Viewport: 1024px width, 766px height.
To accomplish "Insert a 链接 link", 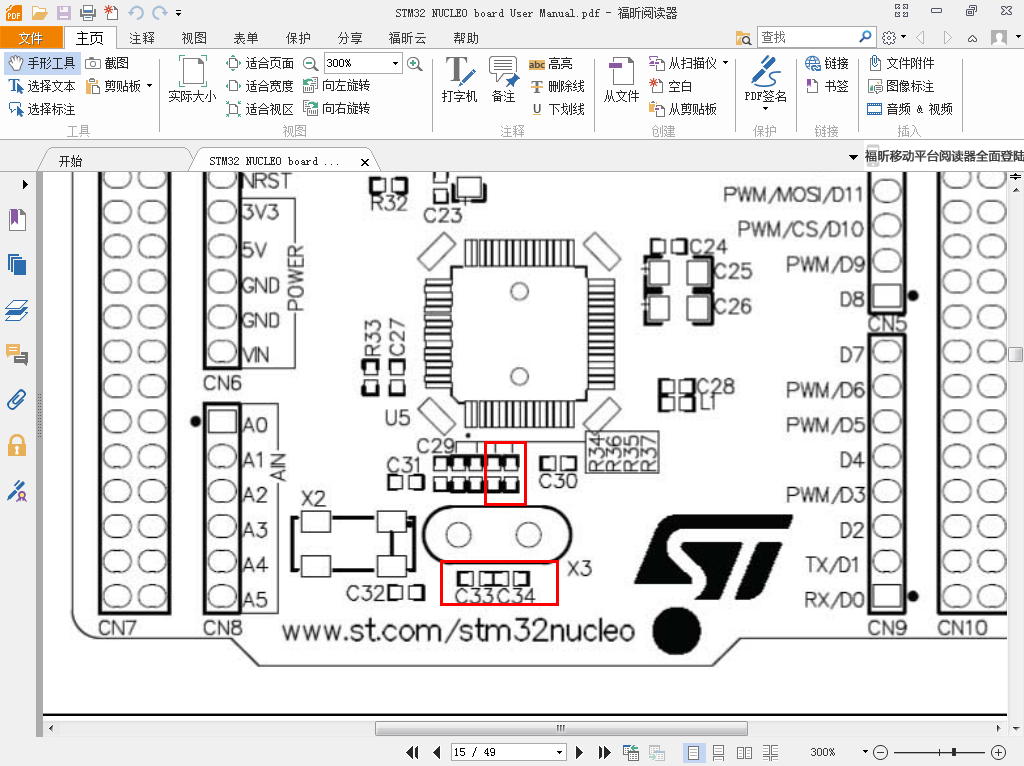I will pyautogui.click(x=827, y=63).
